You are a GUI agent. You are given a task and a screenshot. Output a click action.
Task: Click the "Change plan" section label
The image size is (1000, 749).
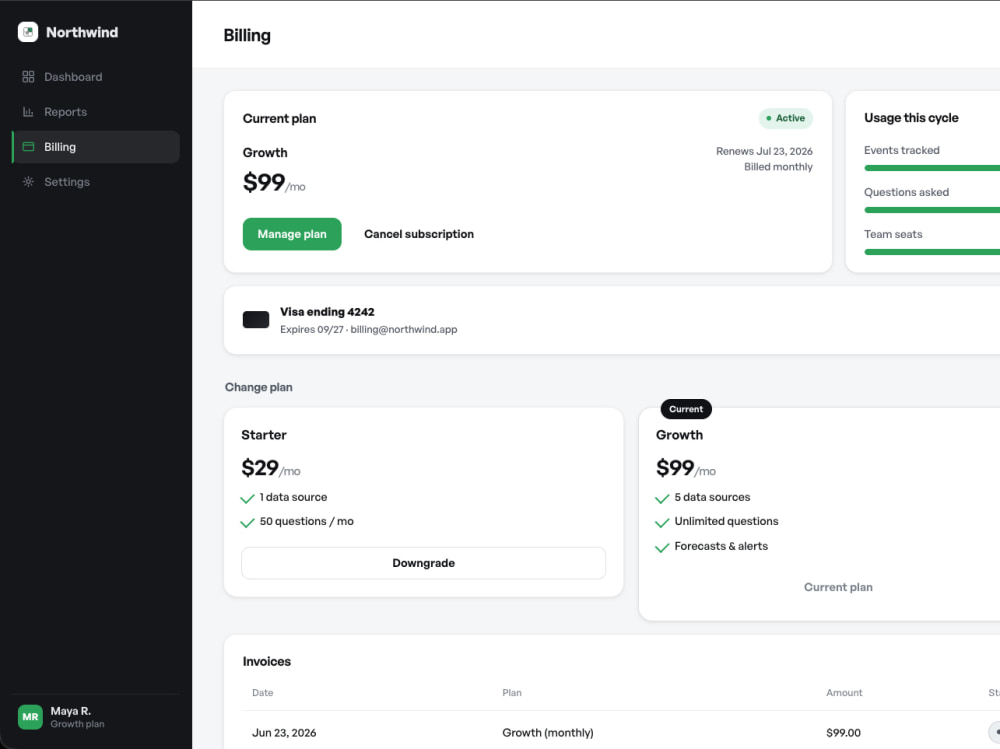[258, 387]
